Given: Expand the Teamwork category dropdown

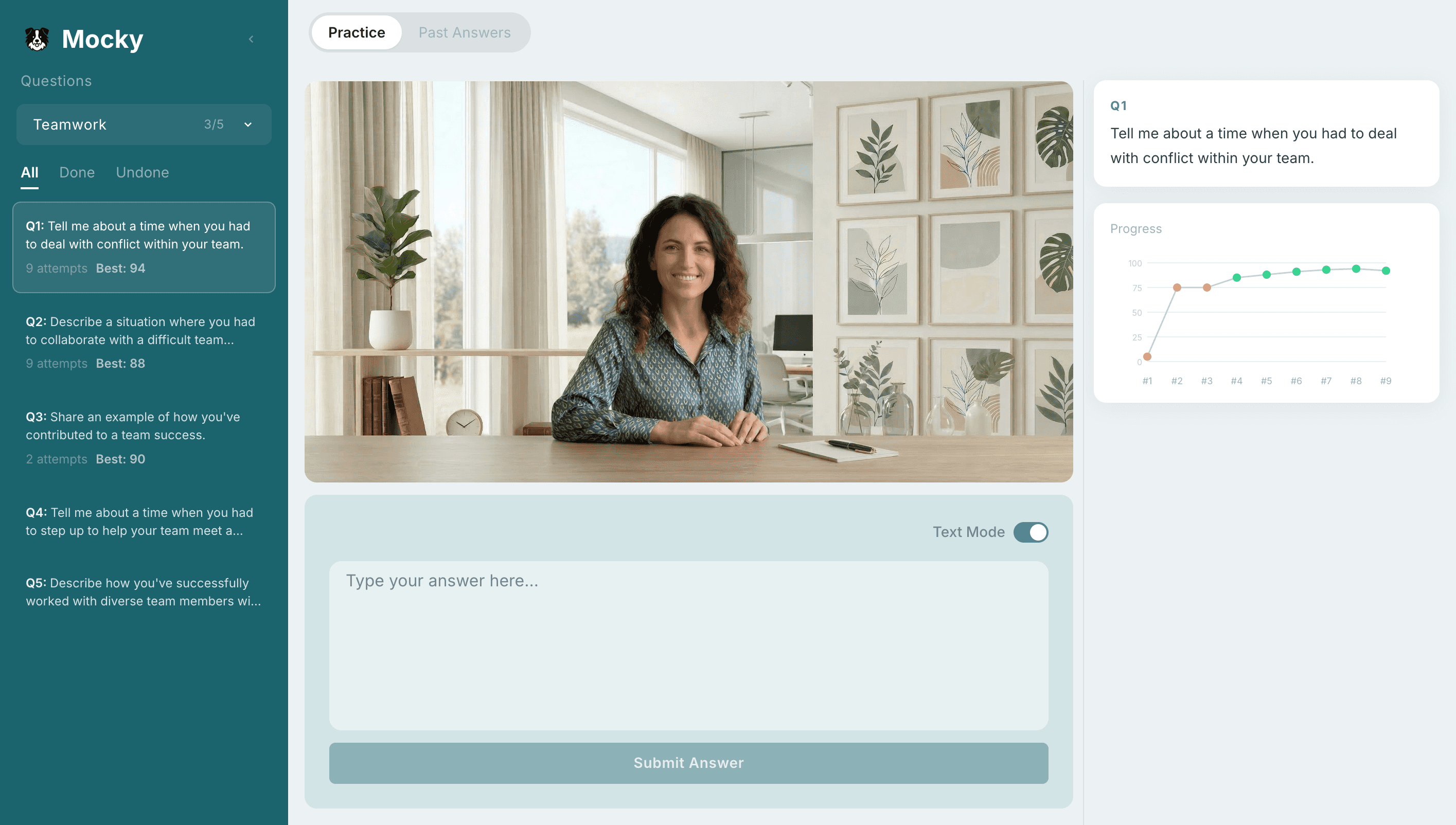Looking at the screenshot, I should coord(144,124).
